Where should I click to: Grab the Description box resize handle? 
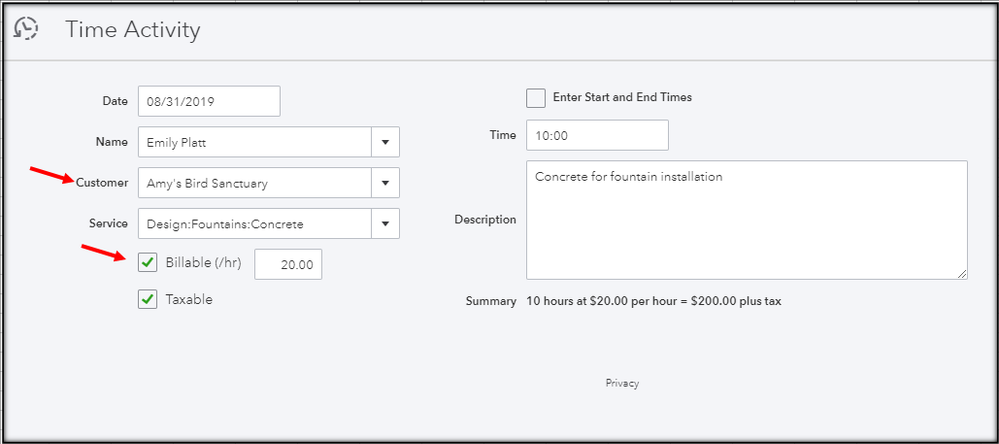point(962,273)
